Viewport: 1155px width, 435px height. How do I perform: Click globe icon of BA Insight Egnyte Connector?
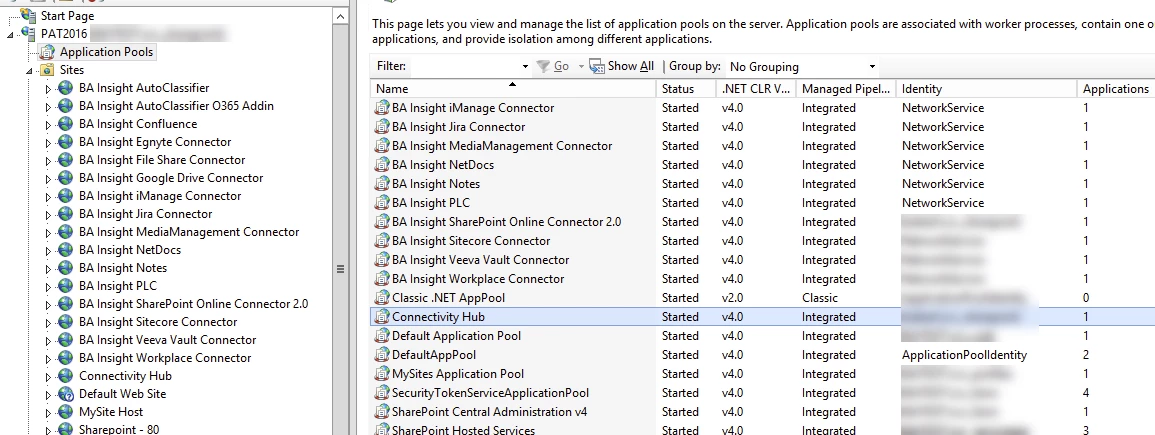click(66, 142)
